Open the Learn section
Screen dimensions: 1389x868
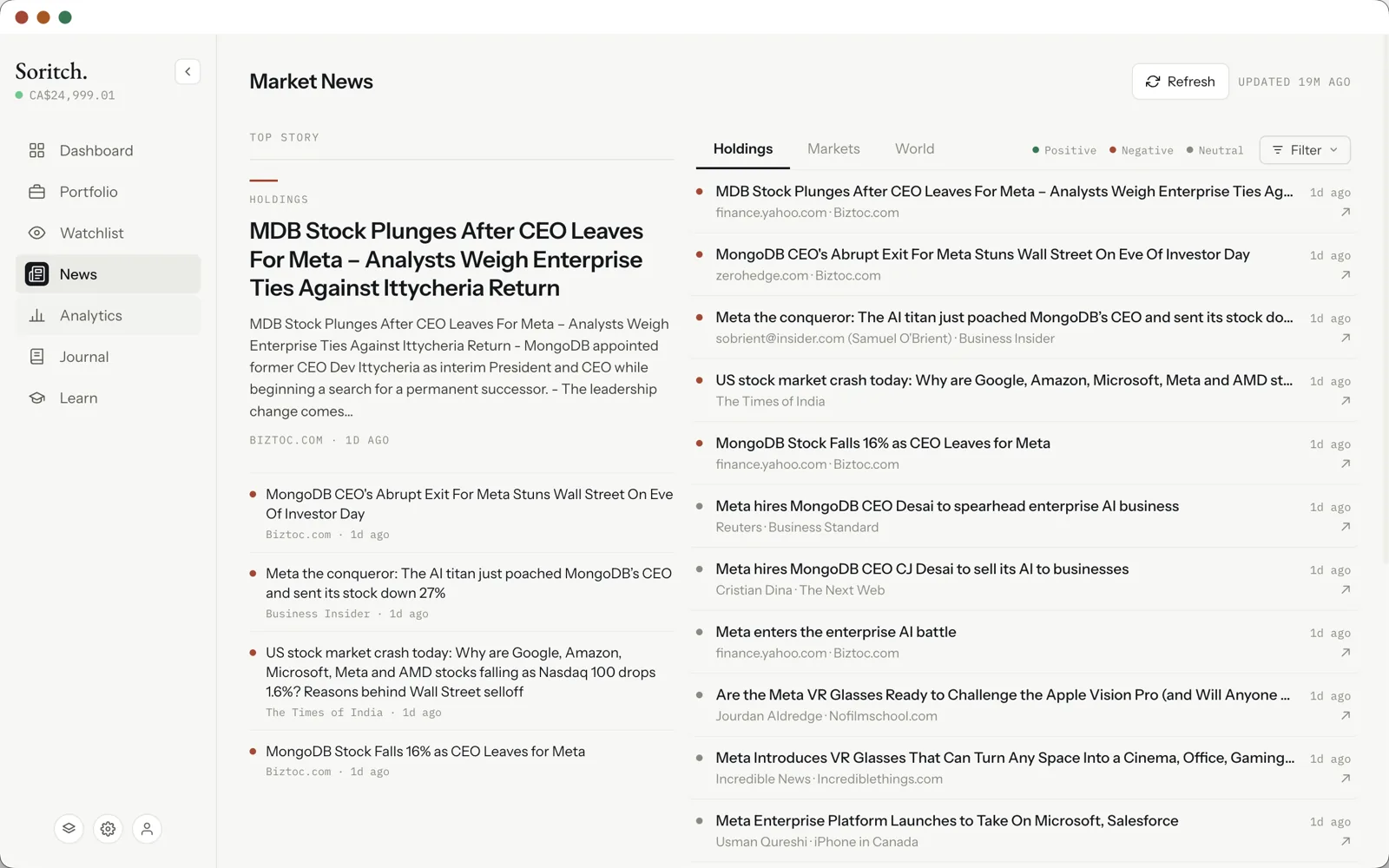(108, 398)
